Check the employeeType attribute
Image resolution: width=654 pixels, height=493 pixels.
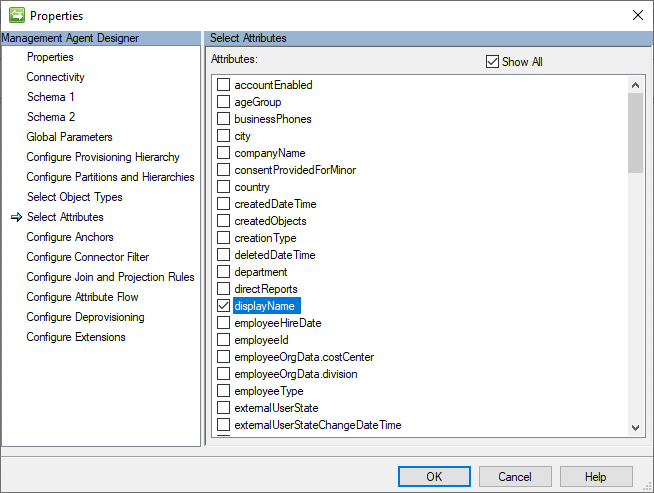pos(224,391)
